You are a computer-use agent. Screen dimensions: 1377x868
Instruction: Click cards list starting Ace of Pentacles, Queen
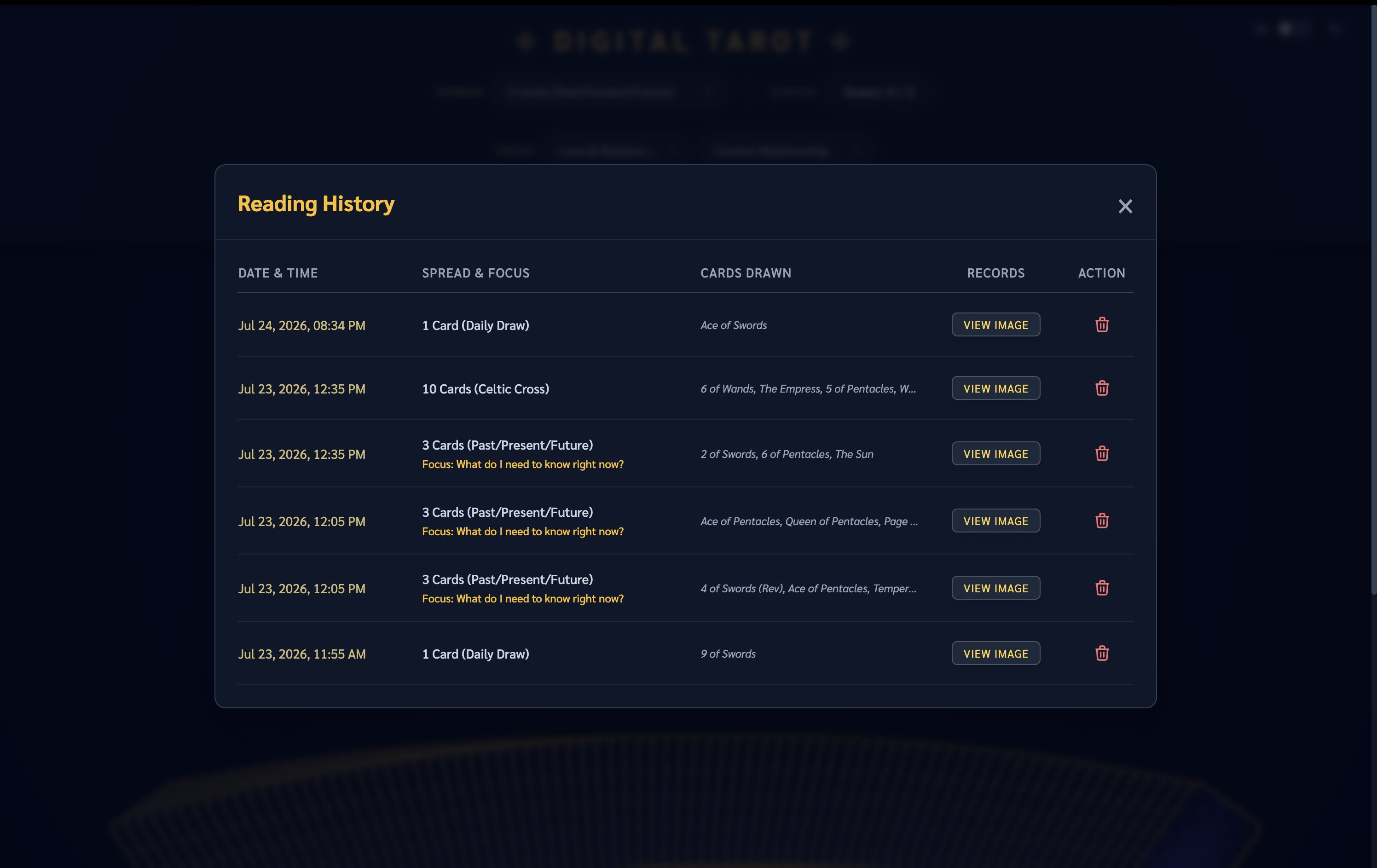pyautogui.click(x=809, y=521)
